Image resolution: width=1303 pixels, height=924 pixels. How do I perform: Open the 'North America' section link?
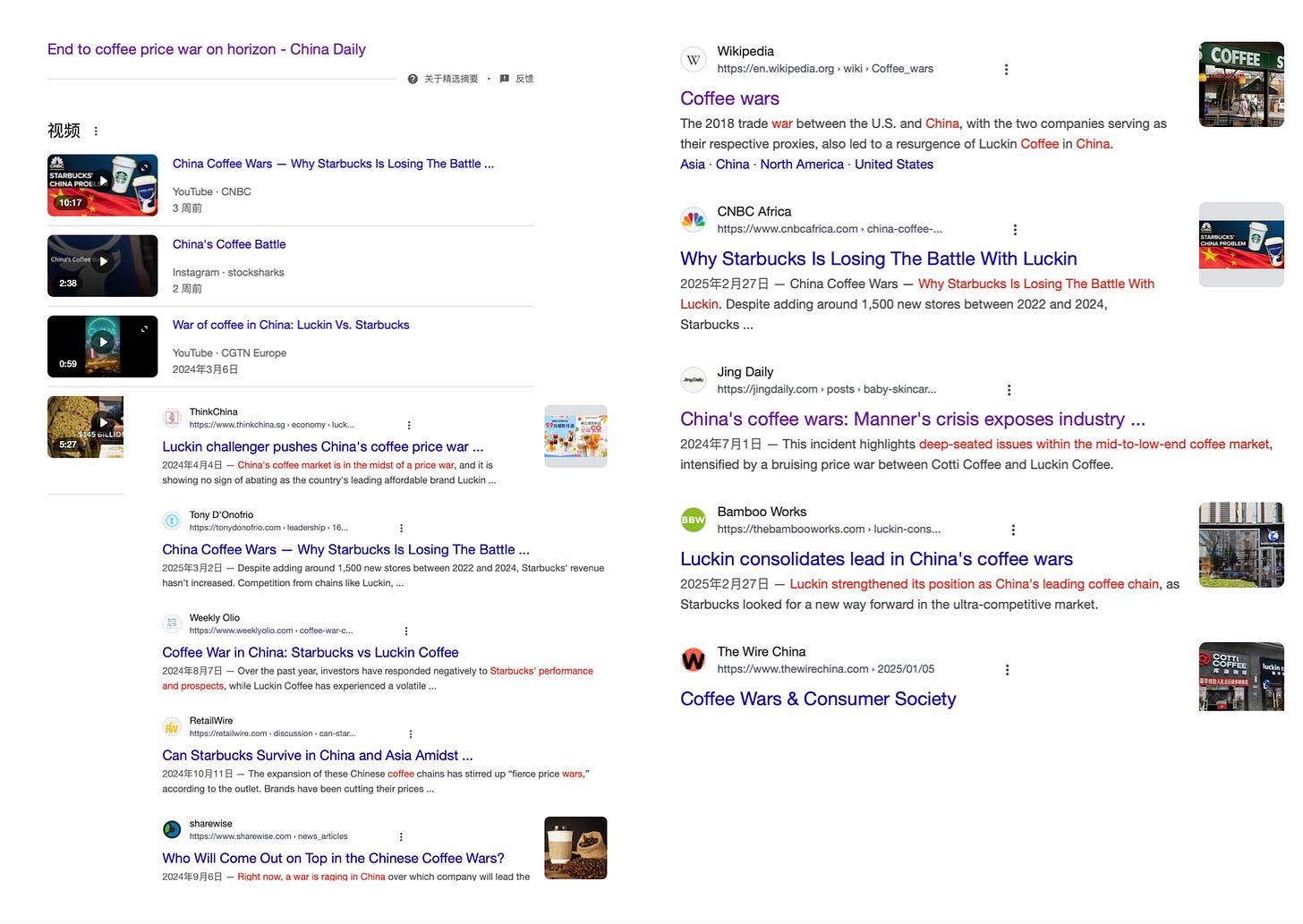(802, 165)
